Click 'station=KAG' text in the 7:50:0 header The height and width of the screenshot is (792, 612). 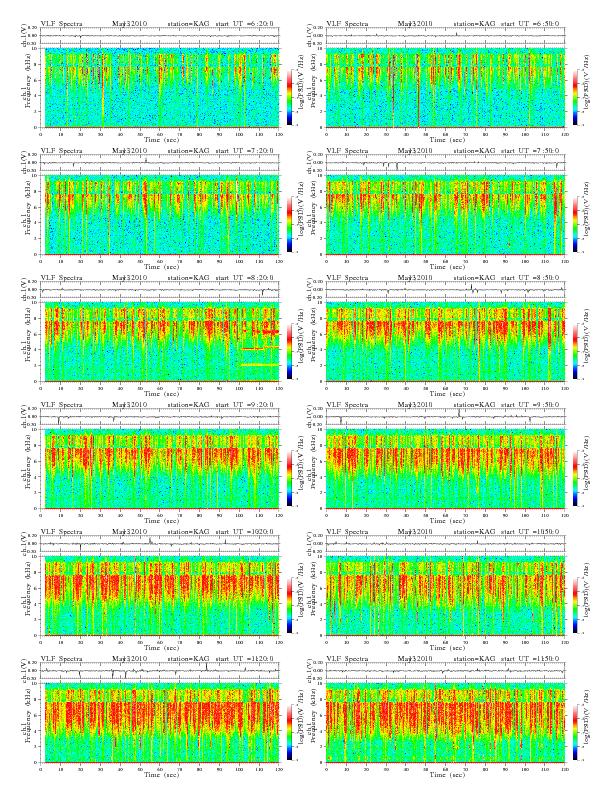pos(474,151)
